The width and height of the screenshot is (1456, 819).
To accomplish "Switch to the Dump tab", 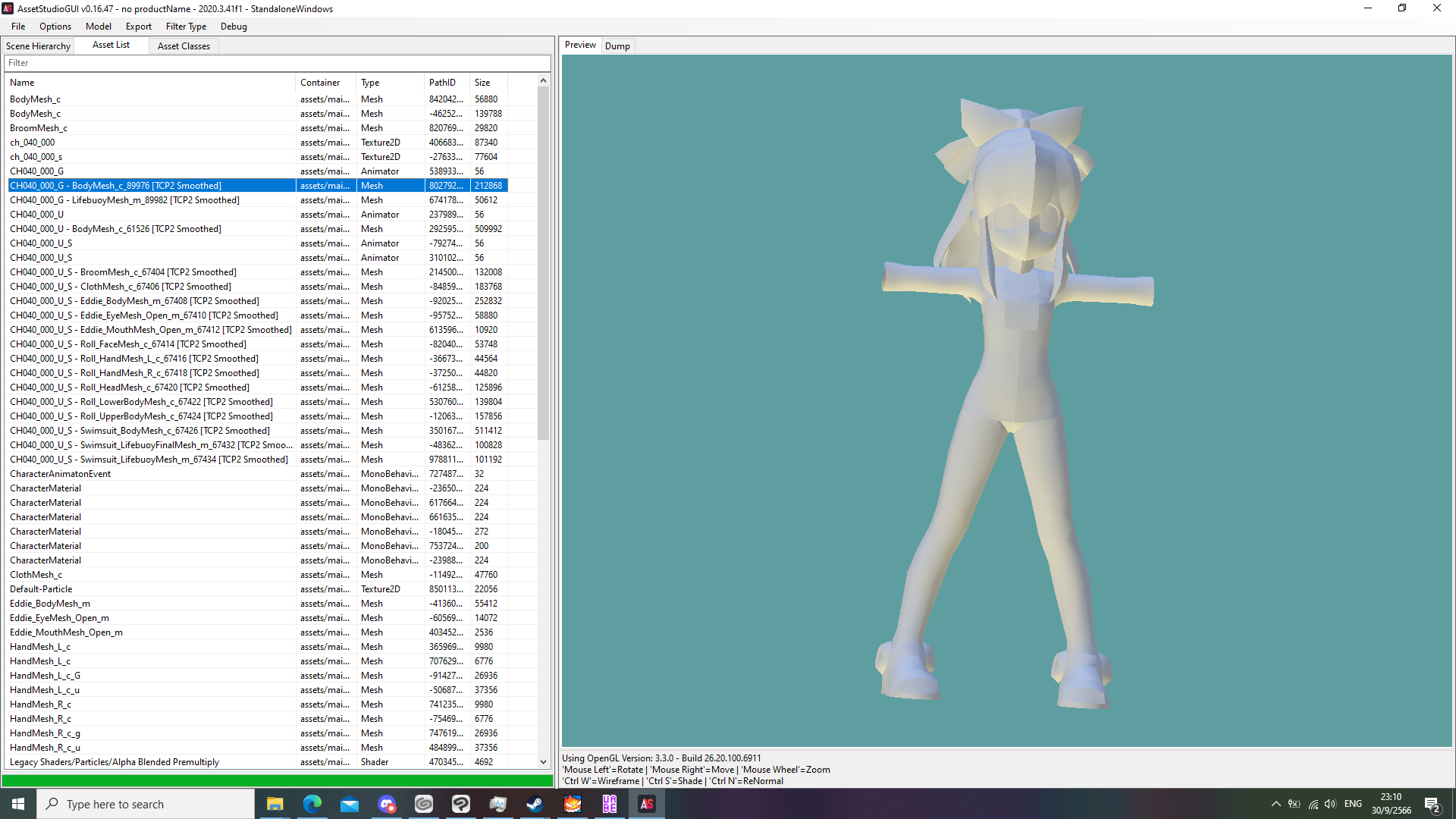I will click(x=617, y=46).
